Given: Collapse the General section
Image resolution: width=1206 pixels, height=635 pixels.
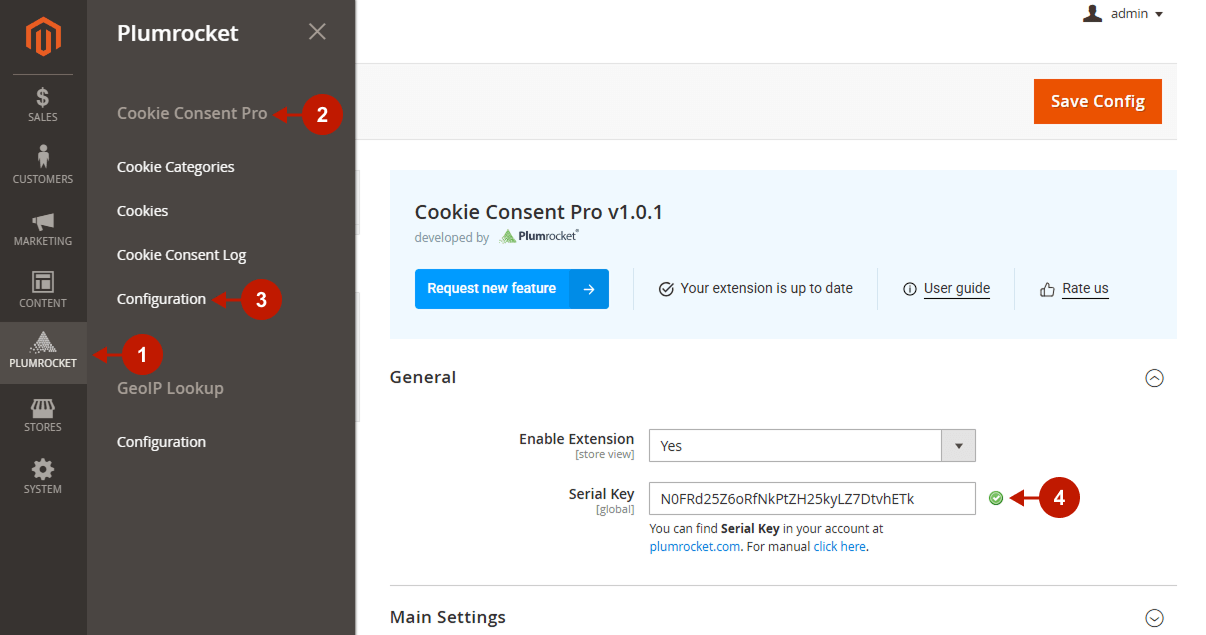Looking at the screenshot, I should [x=1154, y=378].
